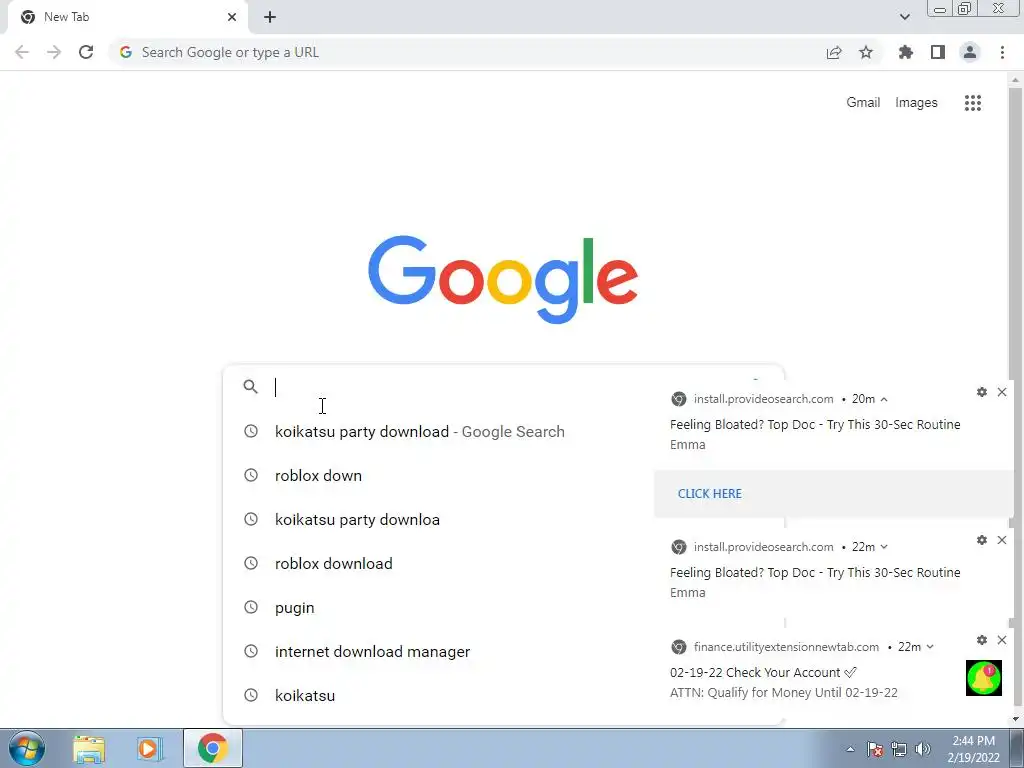Click the magnifier icon in search box
The image size is (1024, 768).
point(250,387)
